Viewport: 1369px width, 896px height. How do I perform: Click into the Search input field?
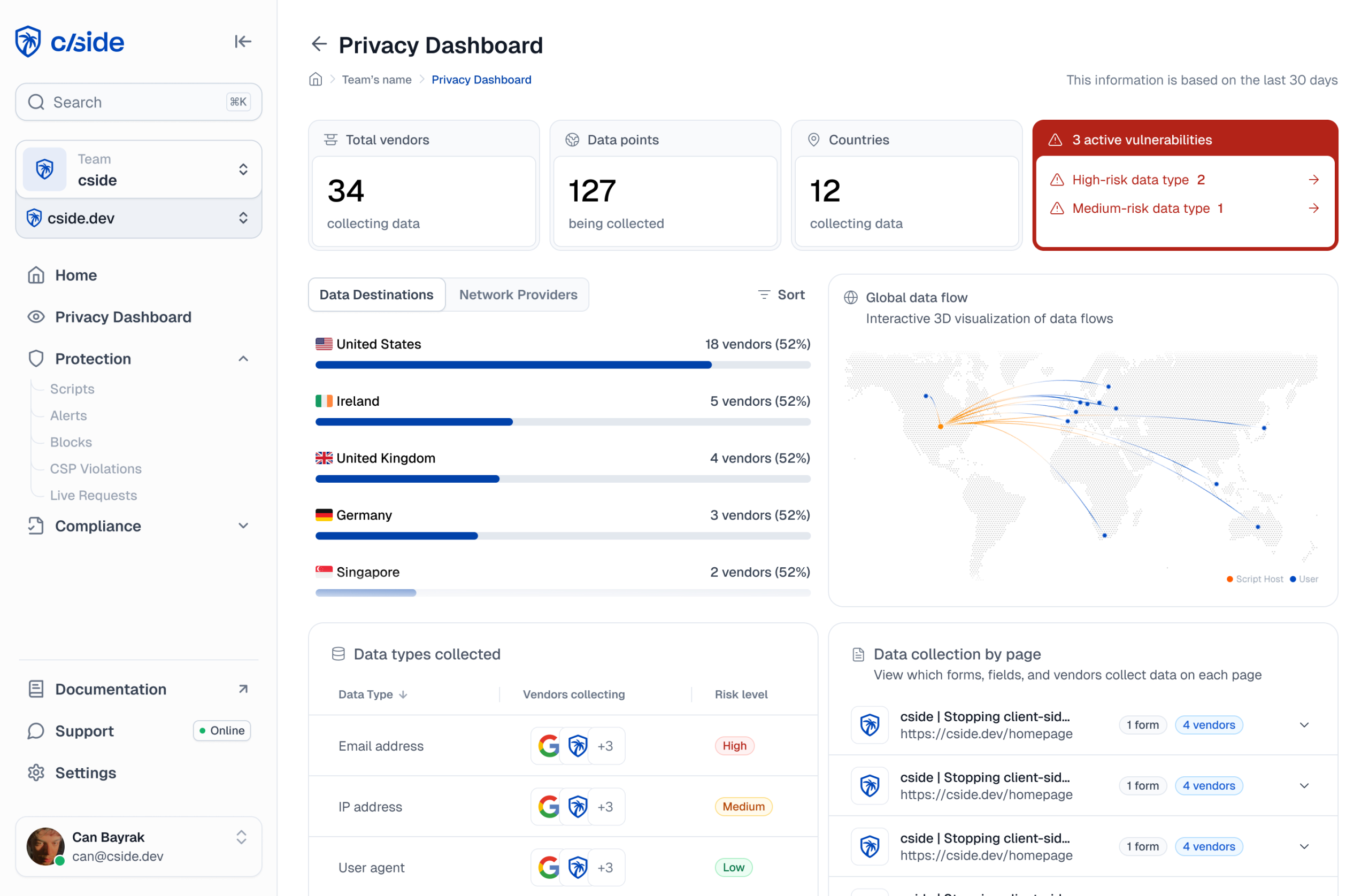click(x=138, y=102)
